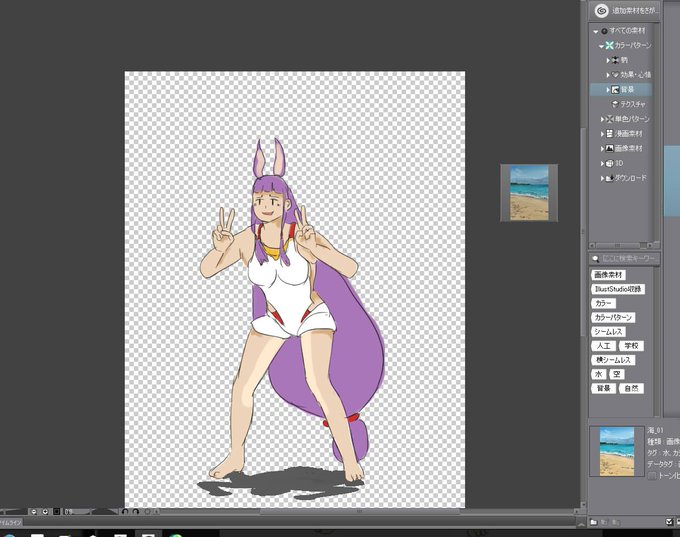Click the zoom out minus icon
The image size is (680, 537).
click(x=34, y=512)
